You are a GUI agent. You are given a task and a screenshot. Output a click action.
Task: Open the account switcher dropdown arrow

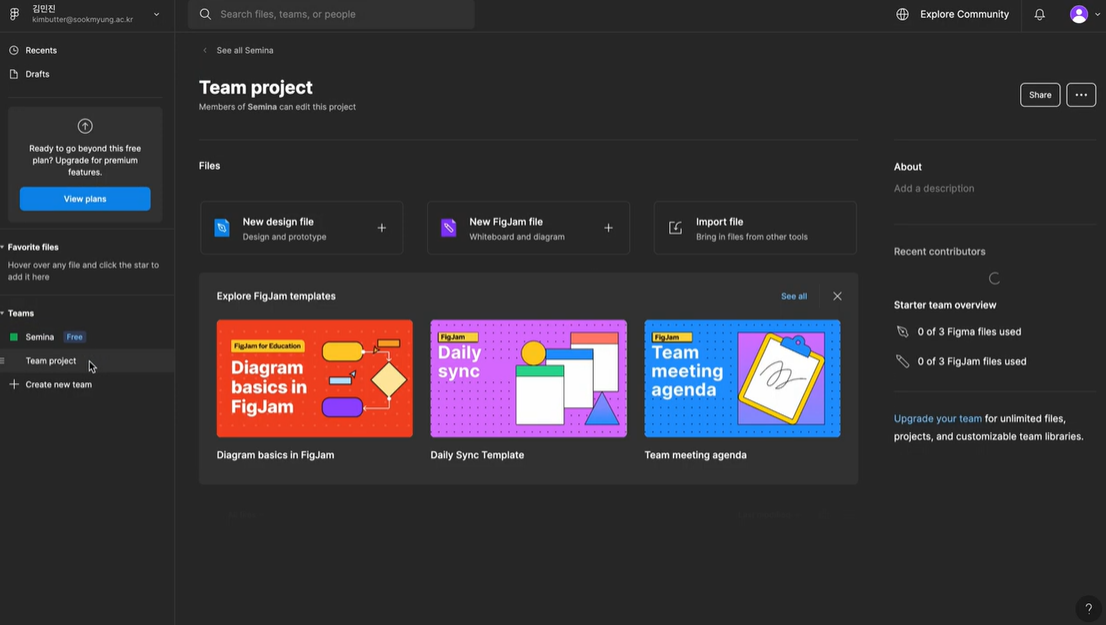(x=157, y=14)
